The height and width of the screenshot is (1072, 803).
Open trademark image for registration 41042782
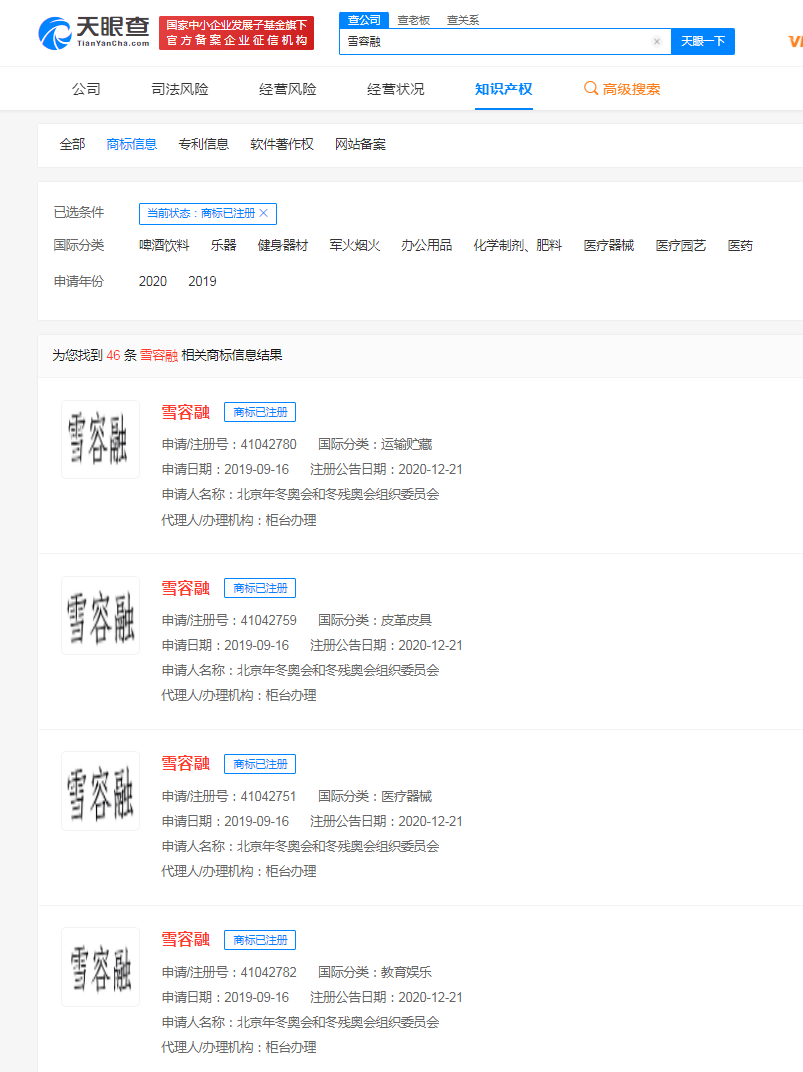tap(100, 967)
